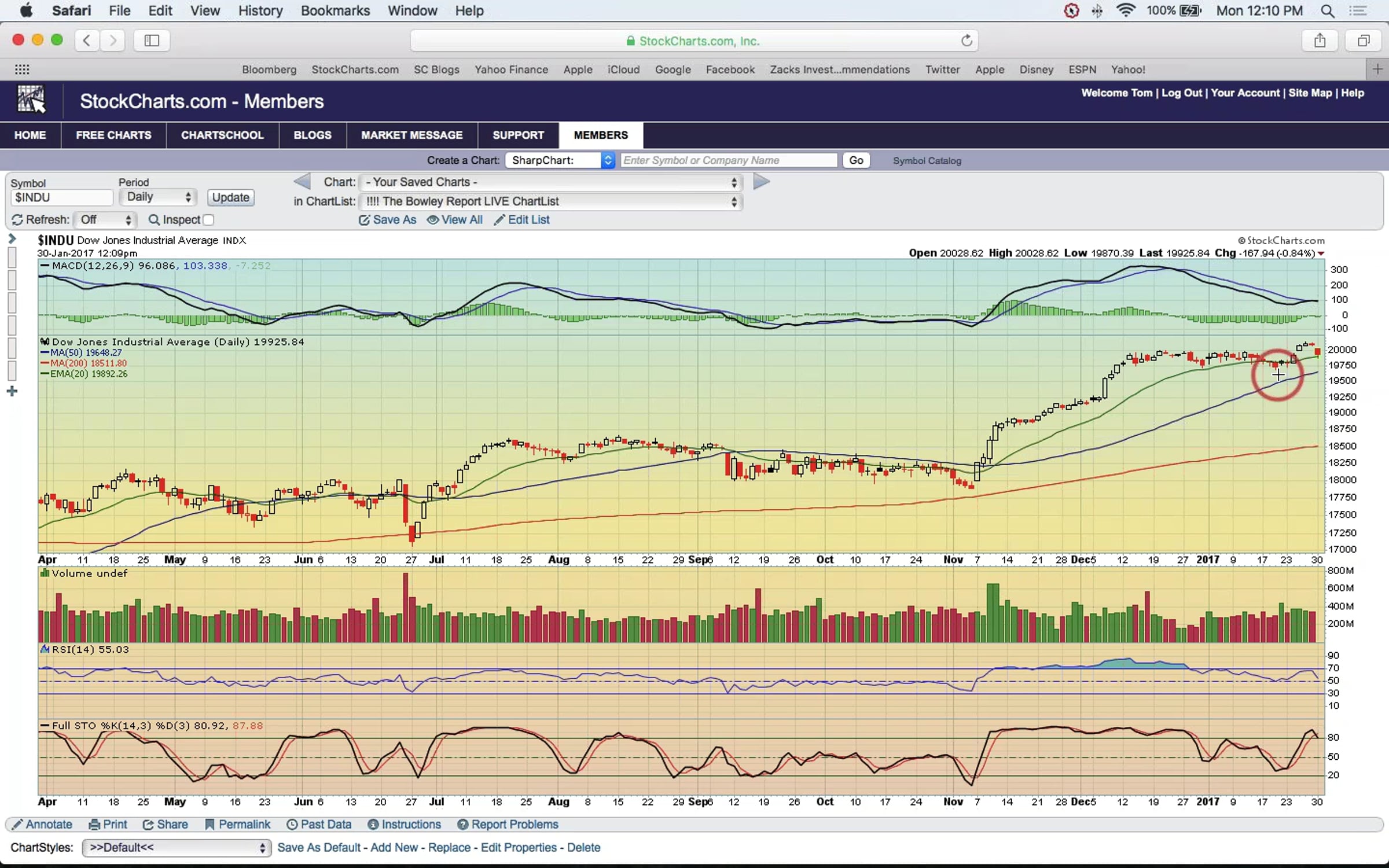Open Your Account link

tap(1245, 93)
